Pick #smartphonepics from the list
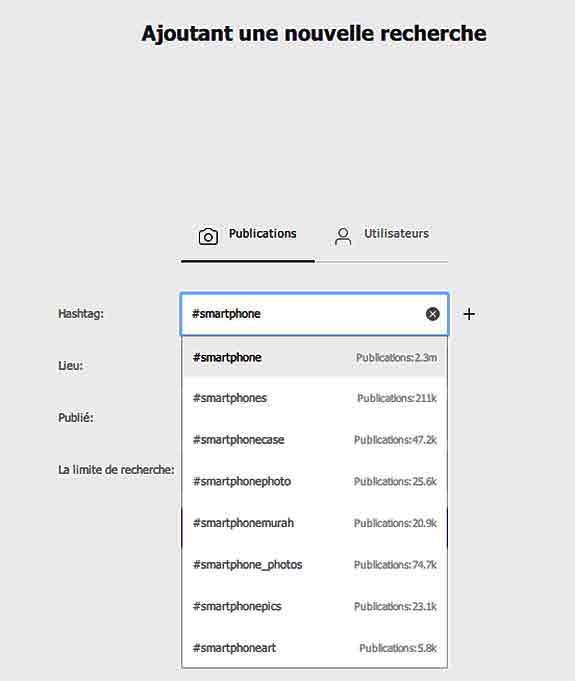The height and width of the screenshot is (681, 575). pos(314,606)
